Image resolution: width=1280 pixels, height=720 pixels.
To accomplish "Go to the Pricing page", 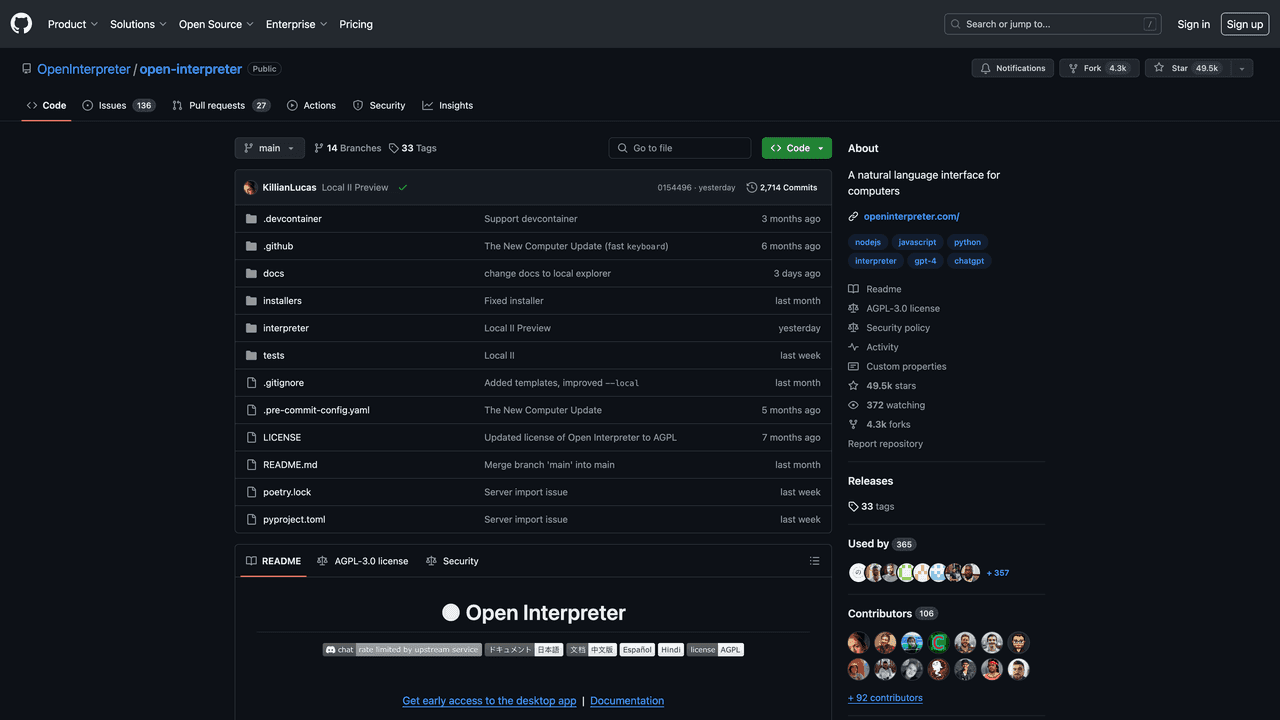I will click(356, 24).
